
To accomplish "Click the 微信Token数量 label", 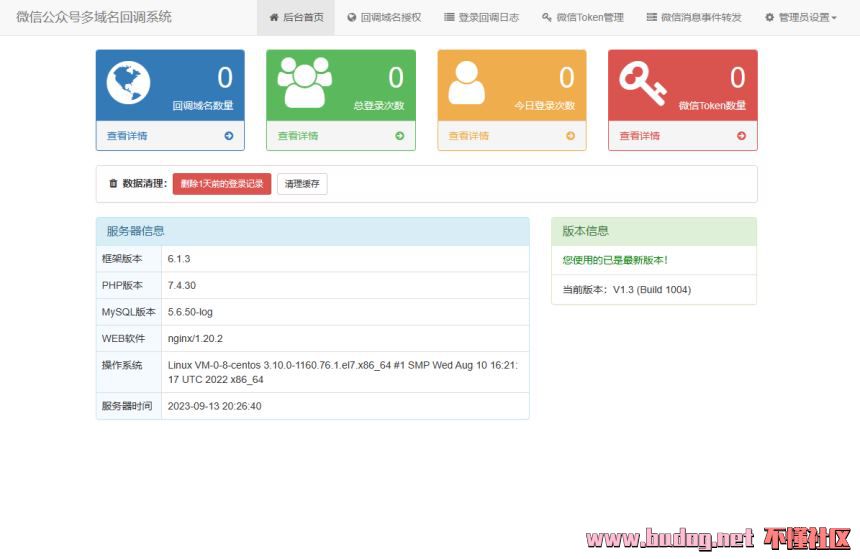I will [712, 105].
